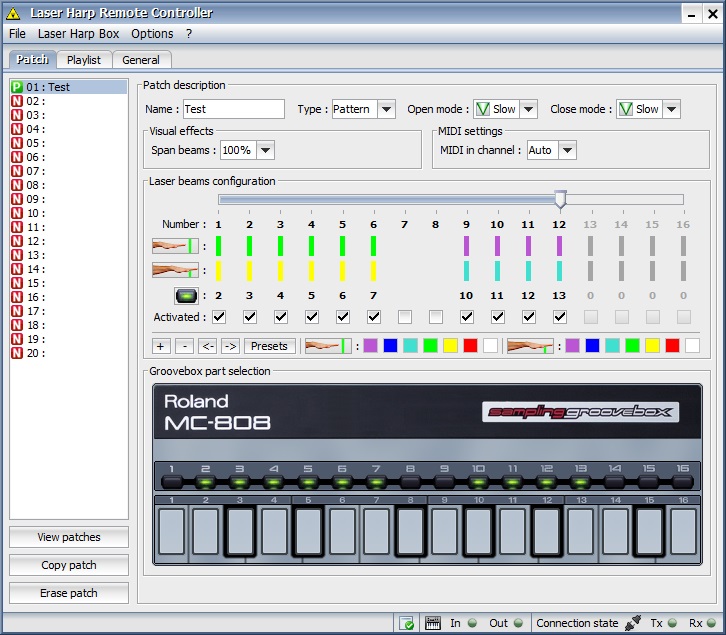Switch to the General tab
This screenshot has height=635, width=726.
coord(141,60)
